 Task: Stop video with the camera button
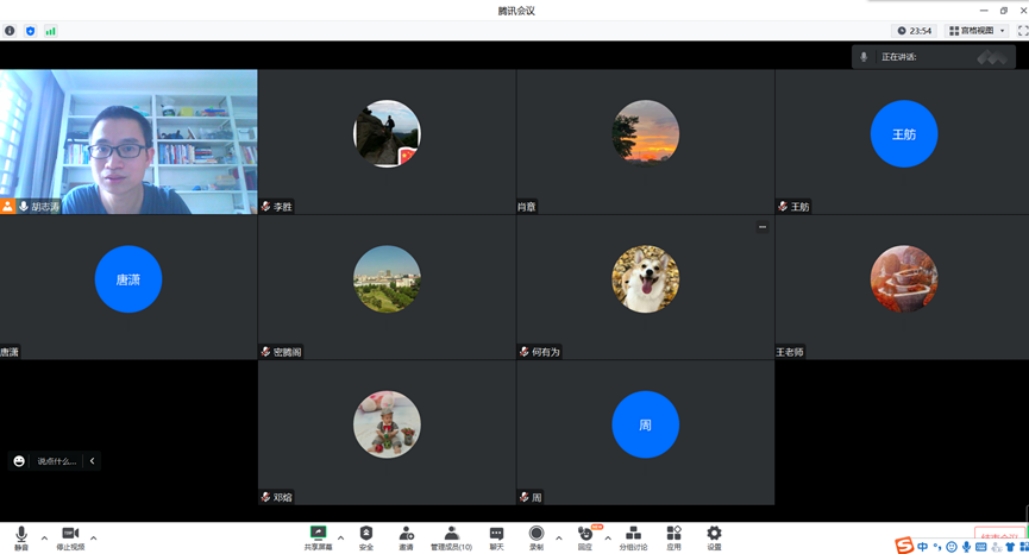coord(70,536)
